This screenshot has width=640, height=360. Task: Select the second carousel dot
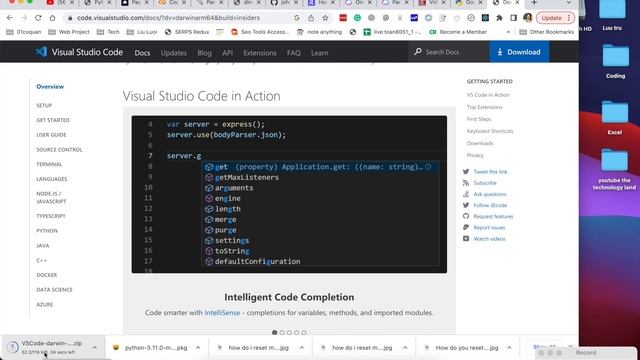pos(282,333)
